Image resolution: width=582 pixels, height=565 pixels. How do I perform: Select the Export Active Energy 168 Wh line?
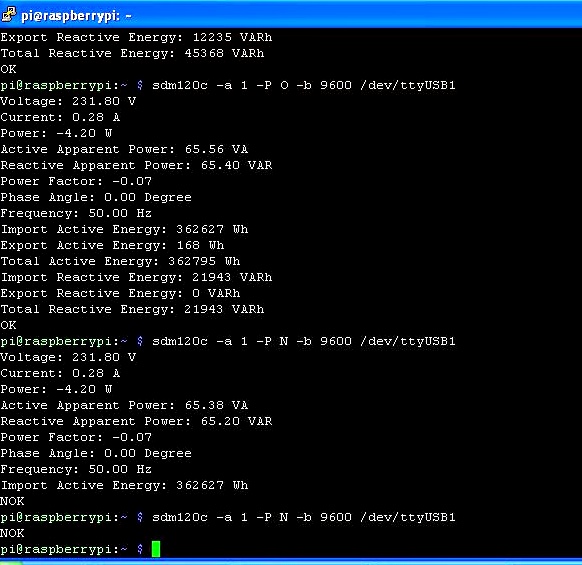tap(112, 245)
